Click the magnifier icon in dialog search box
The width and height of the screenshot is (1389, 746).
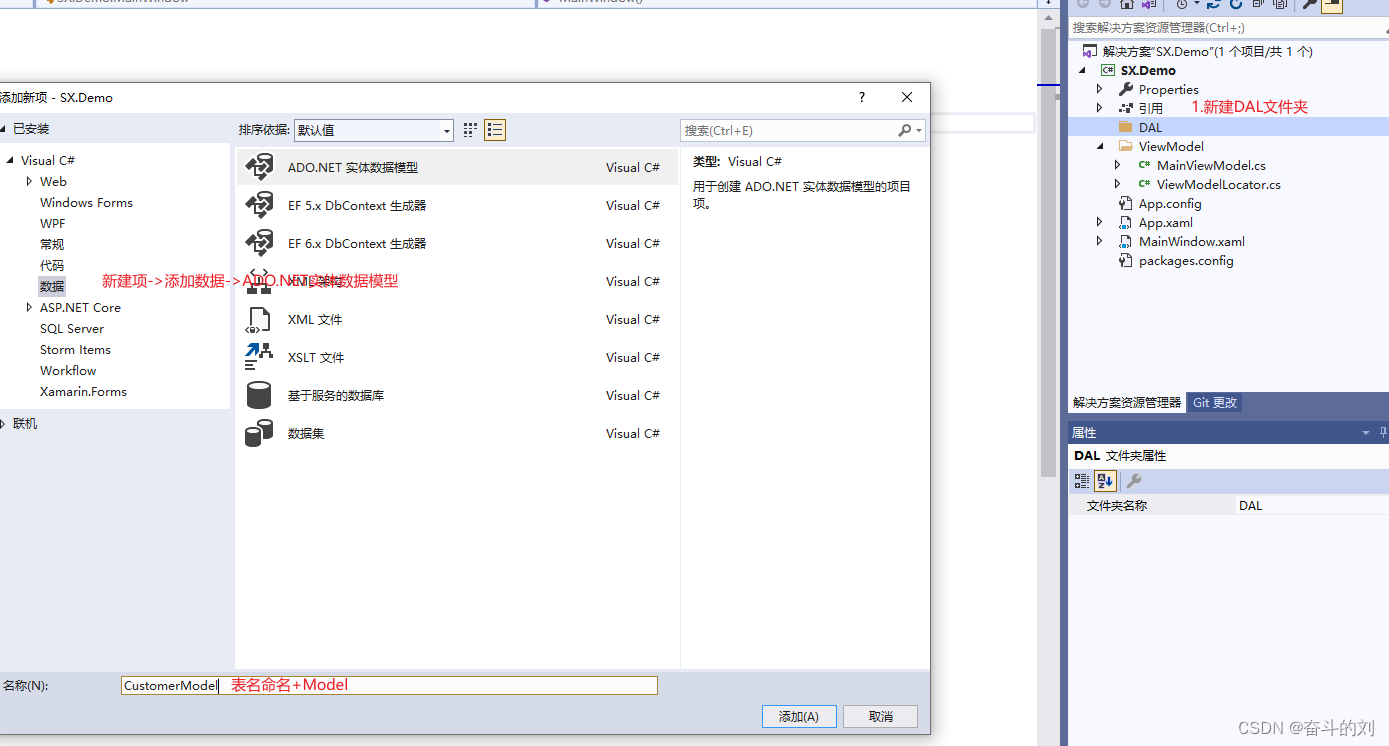[x=904, y=130]
